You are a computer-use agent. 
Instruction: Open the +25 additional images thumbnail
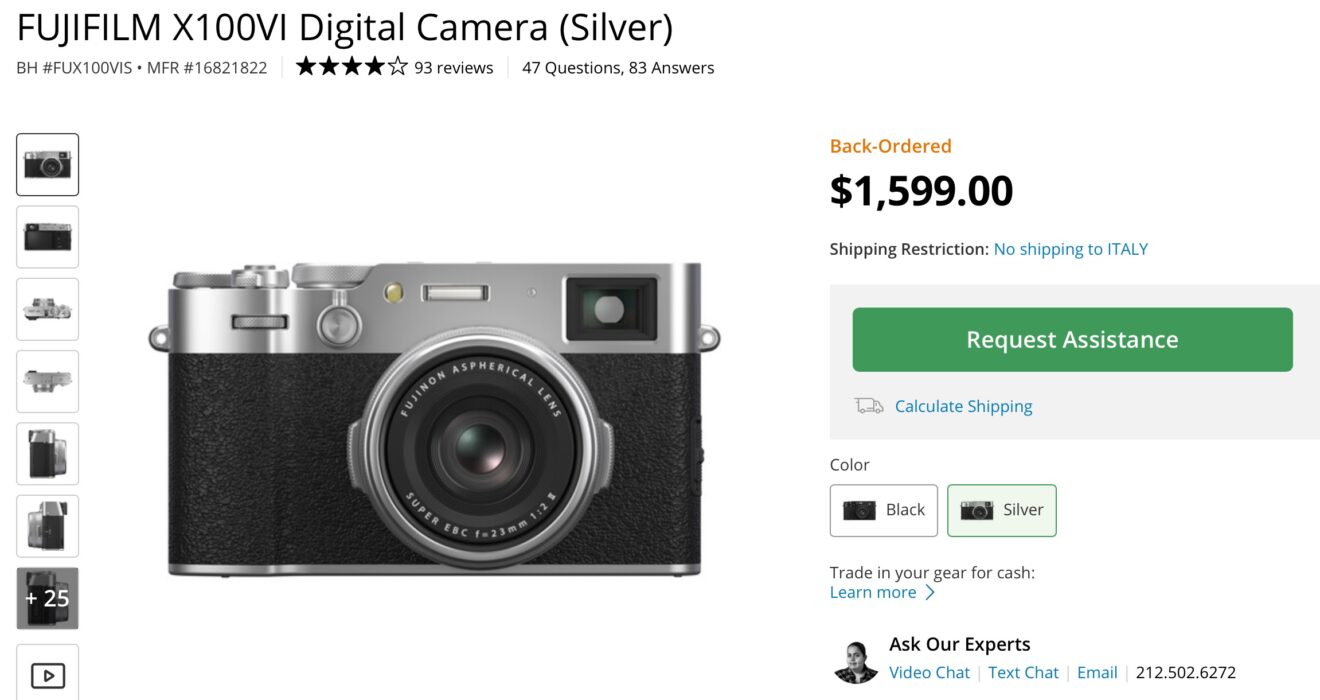[47, 598]
